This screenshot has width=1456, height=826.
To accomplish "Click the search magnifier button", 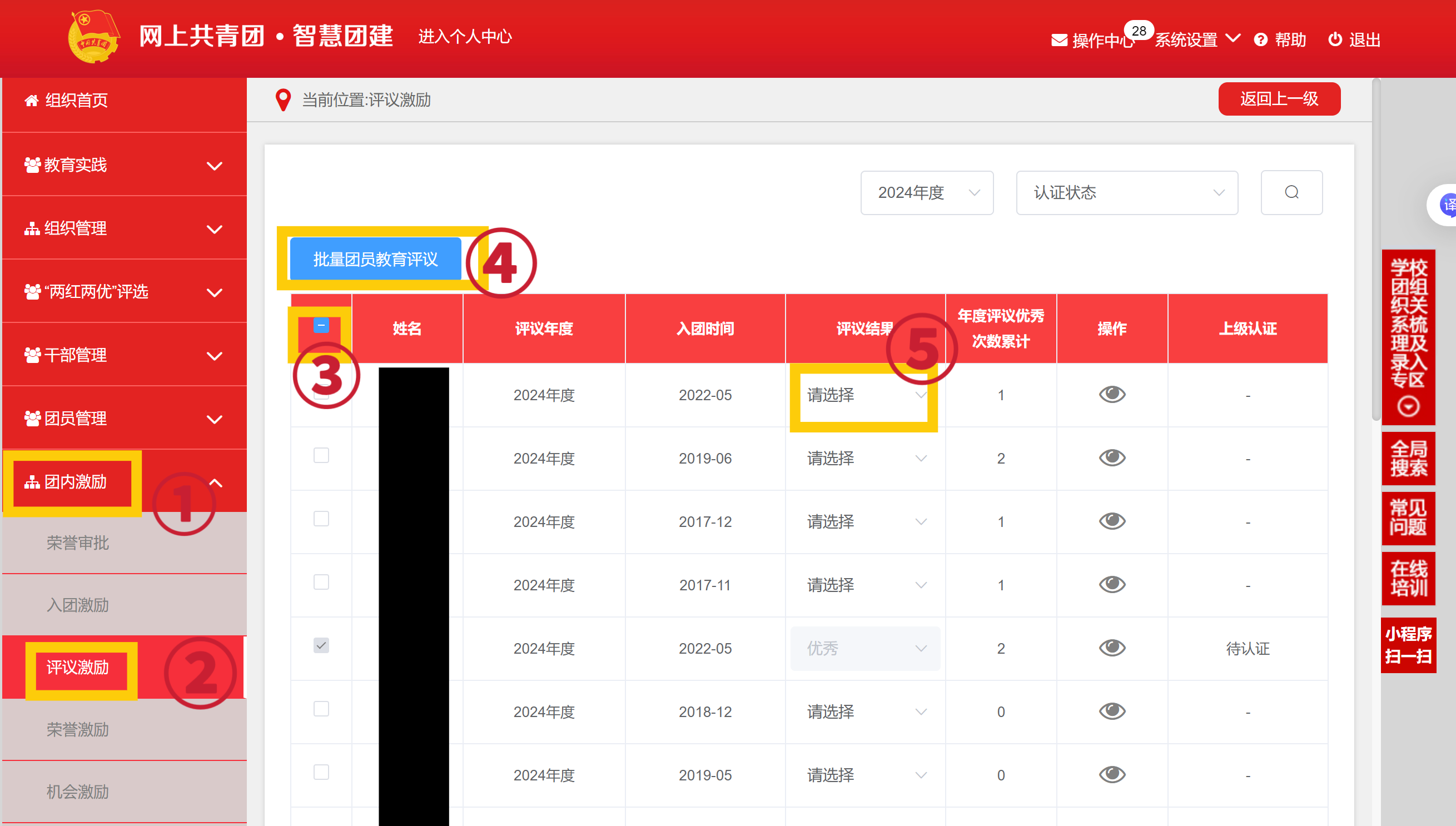I will pos(1291,192).
